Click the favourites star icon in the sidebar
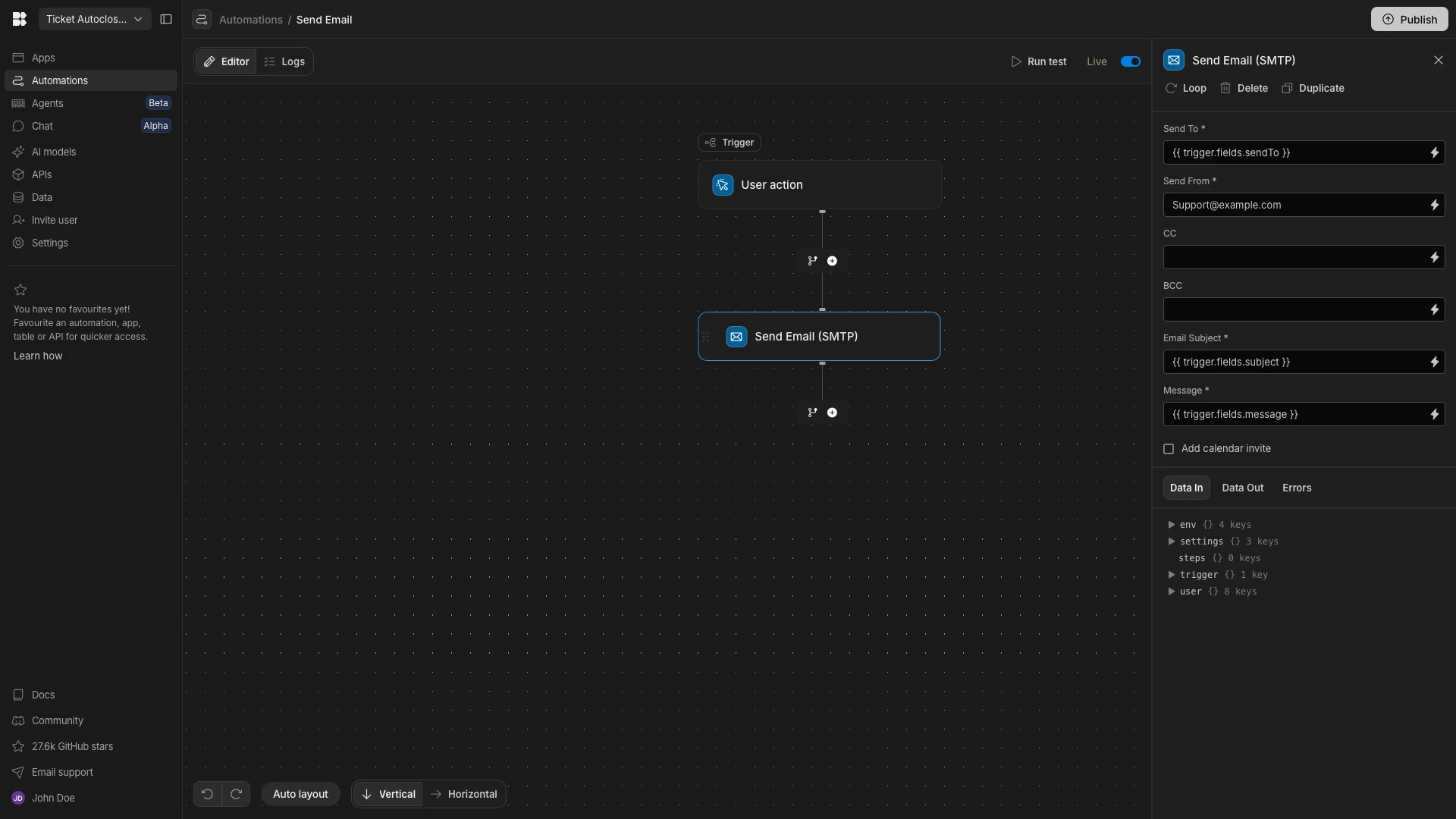The width and height of the screenshot is (1456, 819). [20, 290]
